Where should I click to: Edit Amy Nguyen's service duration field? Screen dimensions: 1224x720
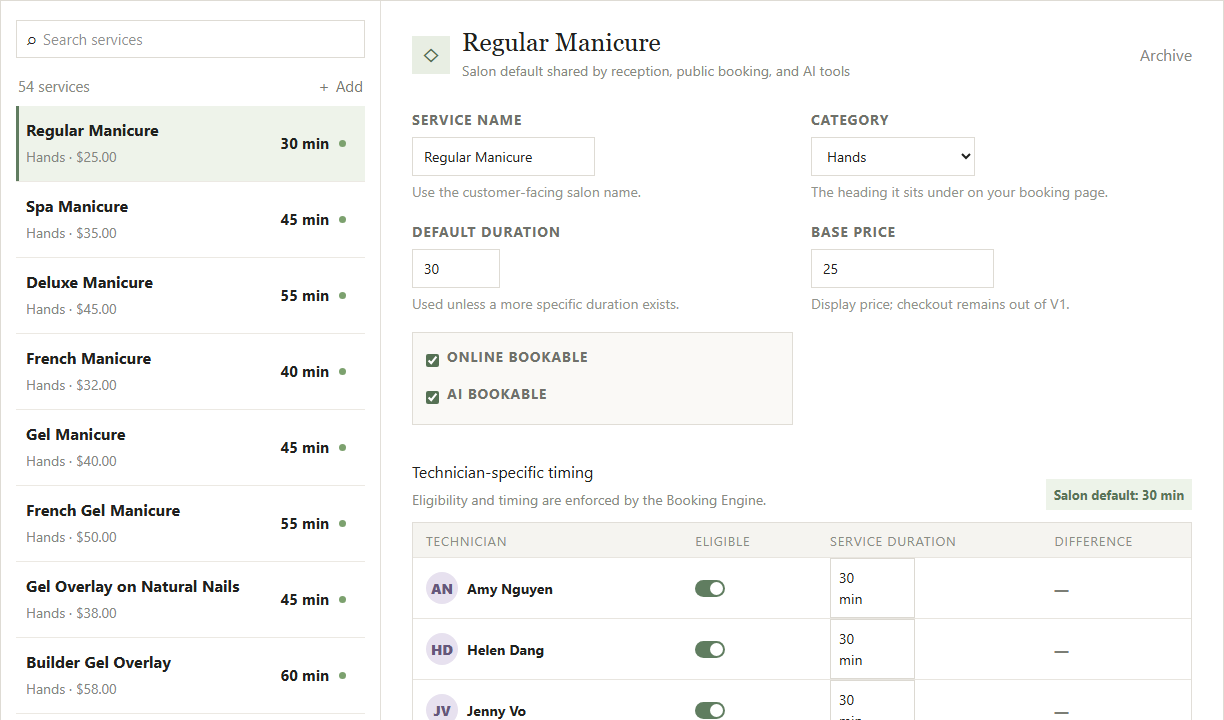tap(872, 589)
